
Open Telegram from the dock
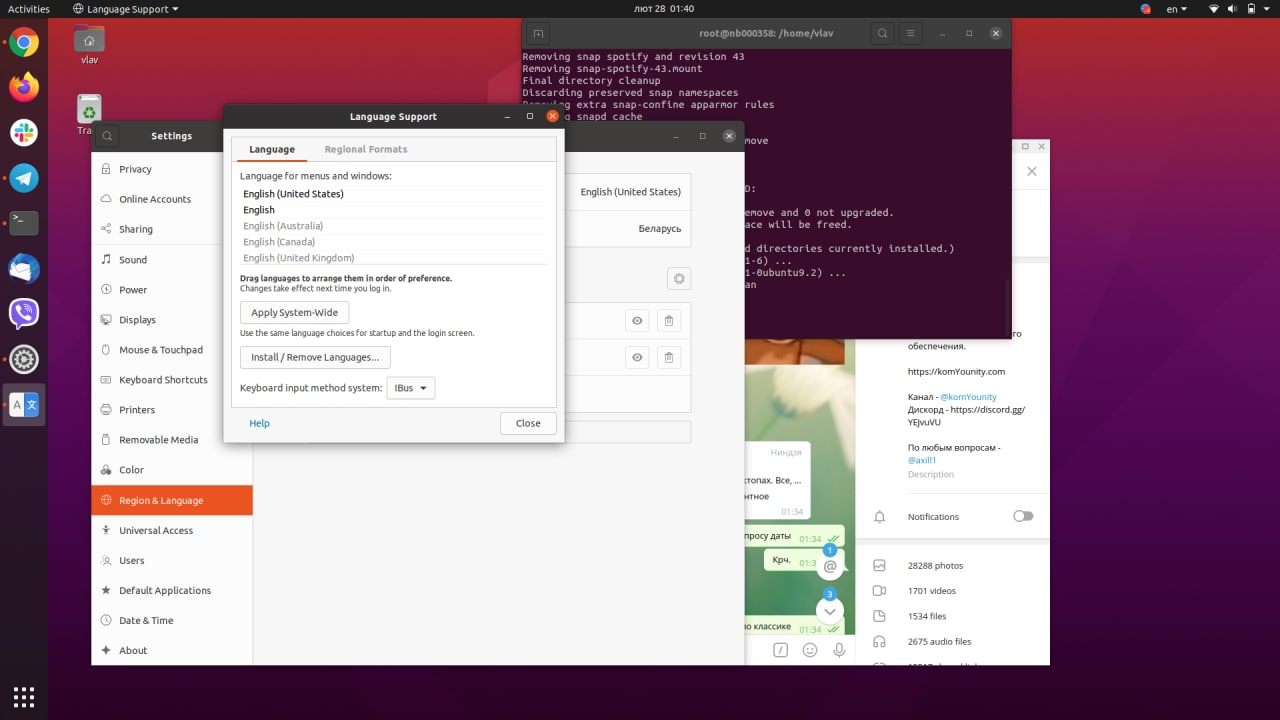[x=24, y=178]
